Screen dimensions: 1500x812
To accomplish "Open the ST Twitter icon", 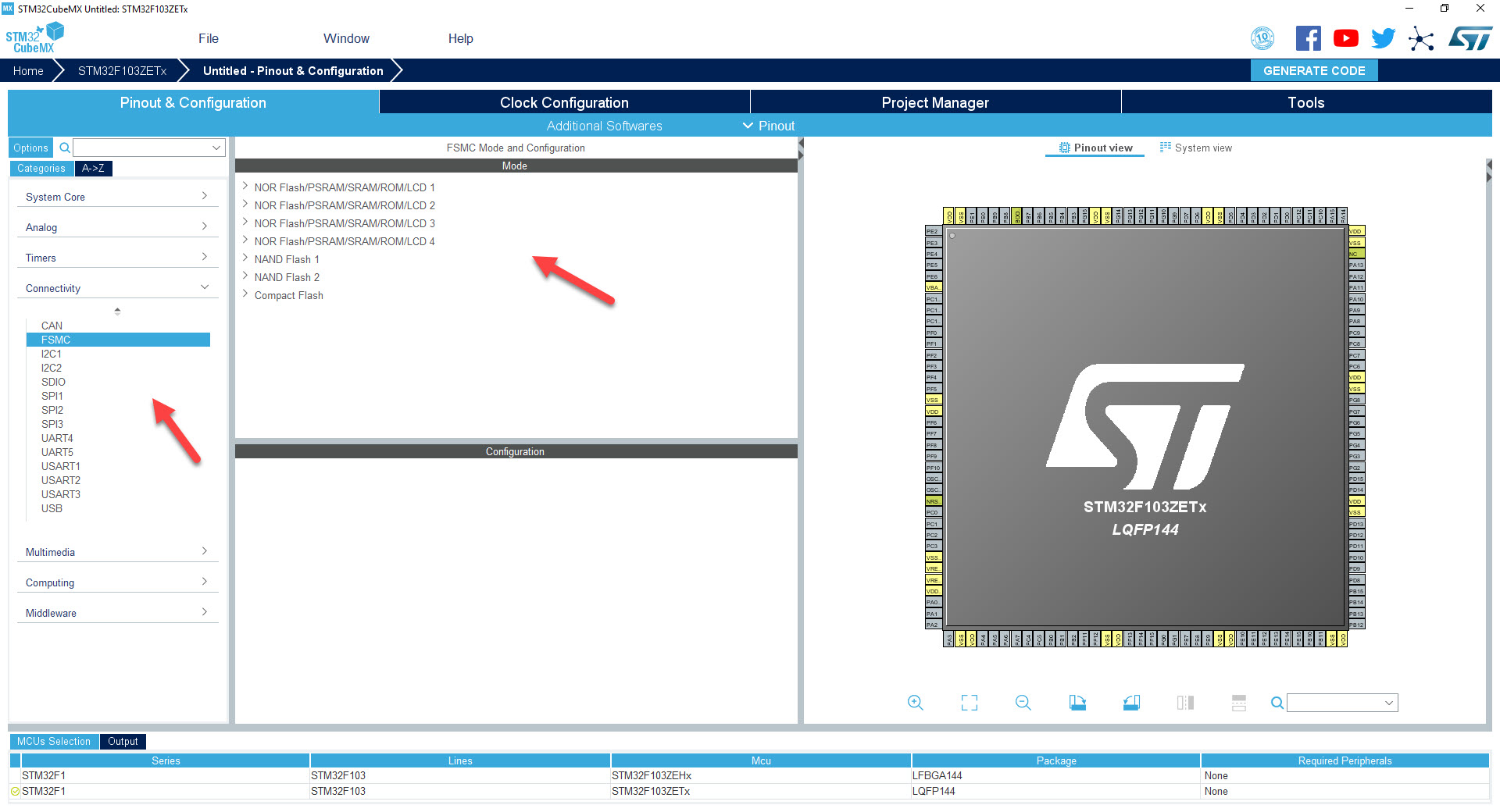I will click(1383, 38).
